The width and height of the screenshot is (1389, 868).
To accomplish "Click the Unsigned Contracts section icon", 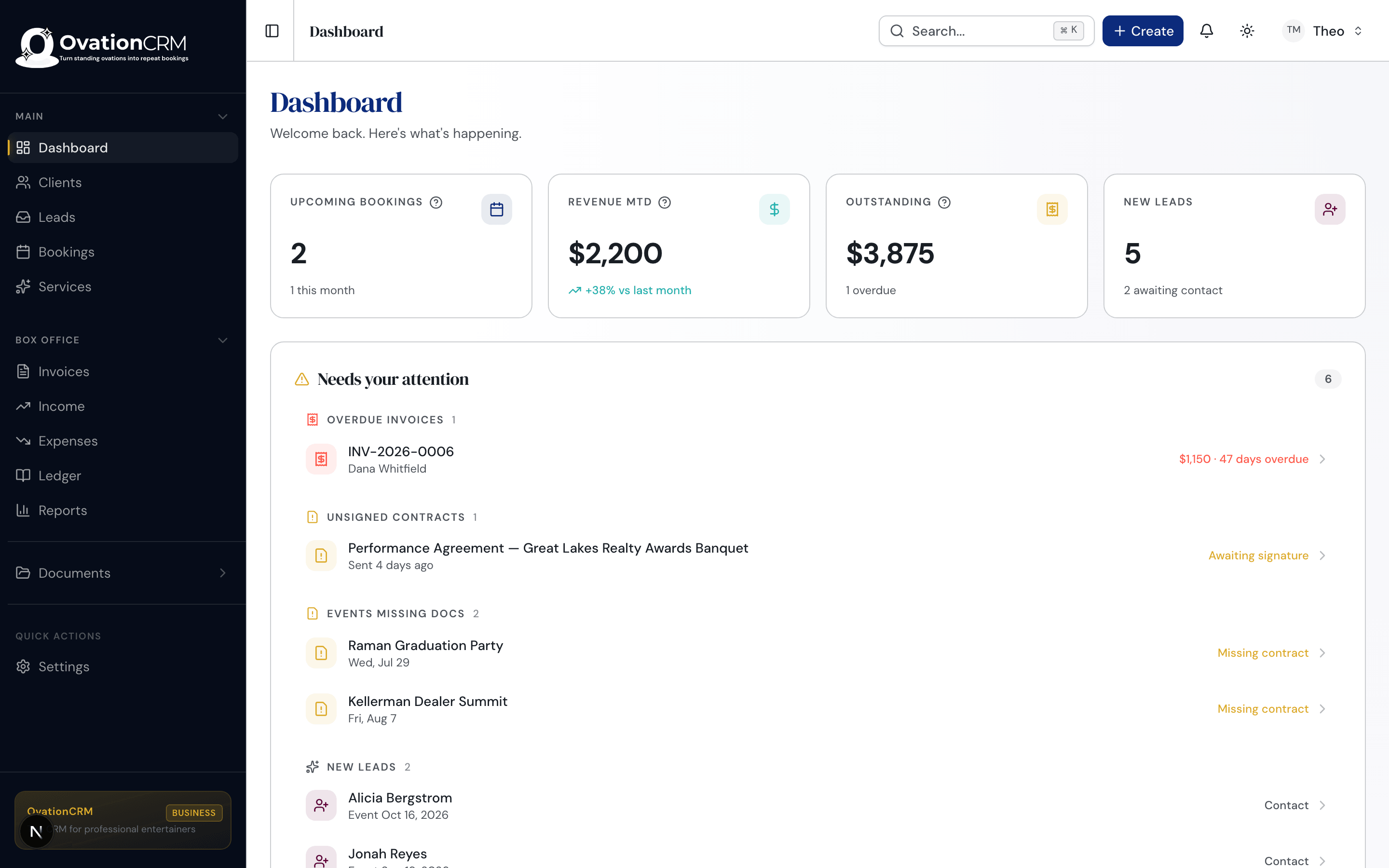I will tap(312, 517).
